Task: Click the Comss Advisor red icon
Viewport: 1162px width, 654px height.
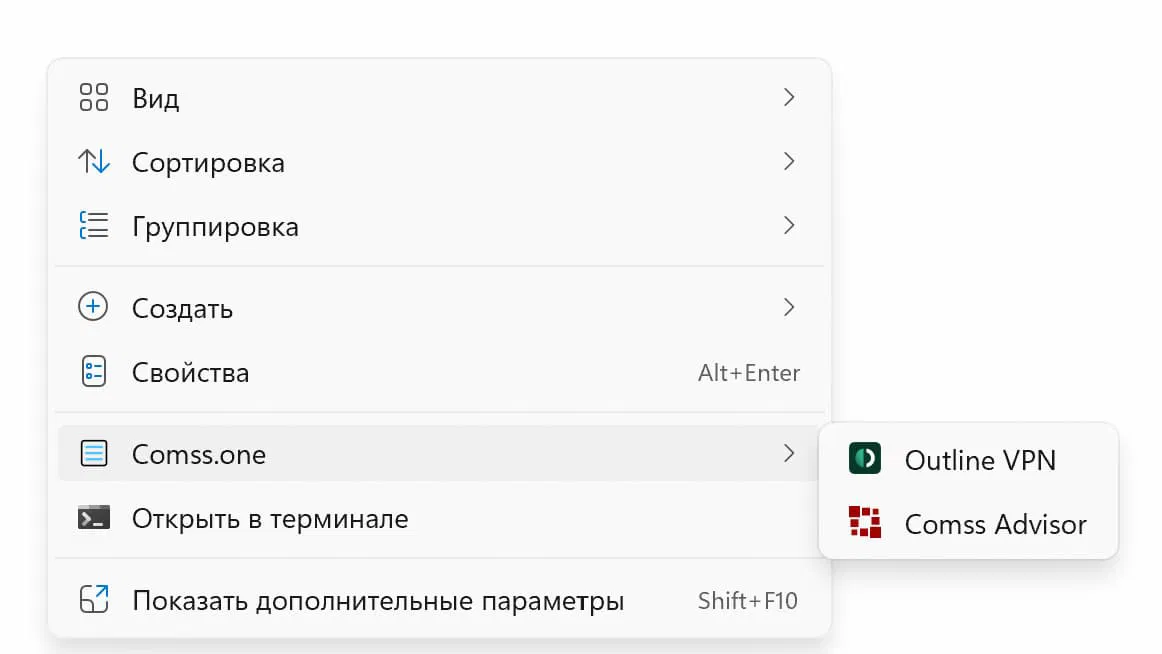Action: [x=864, y=523]
